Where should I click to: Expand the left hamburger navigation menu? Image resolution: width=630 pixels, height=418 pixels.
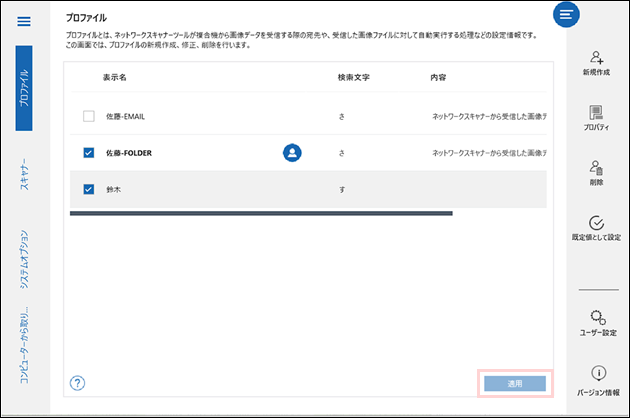pos(24,21)
